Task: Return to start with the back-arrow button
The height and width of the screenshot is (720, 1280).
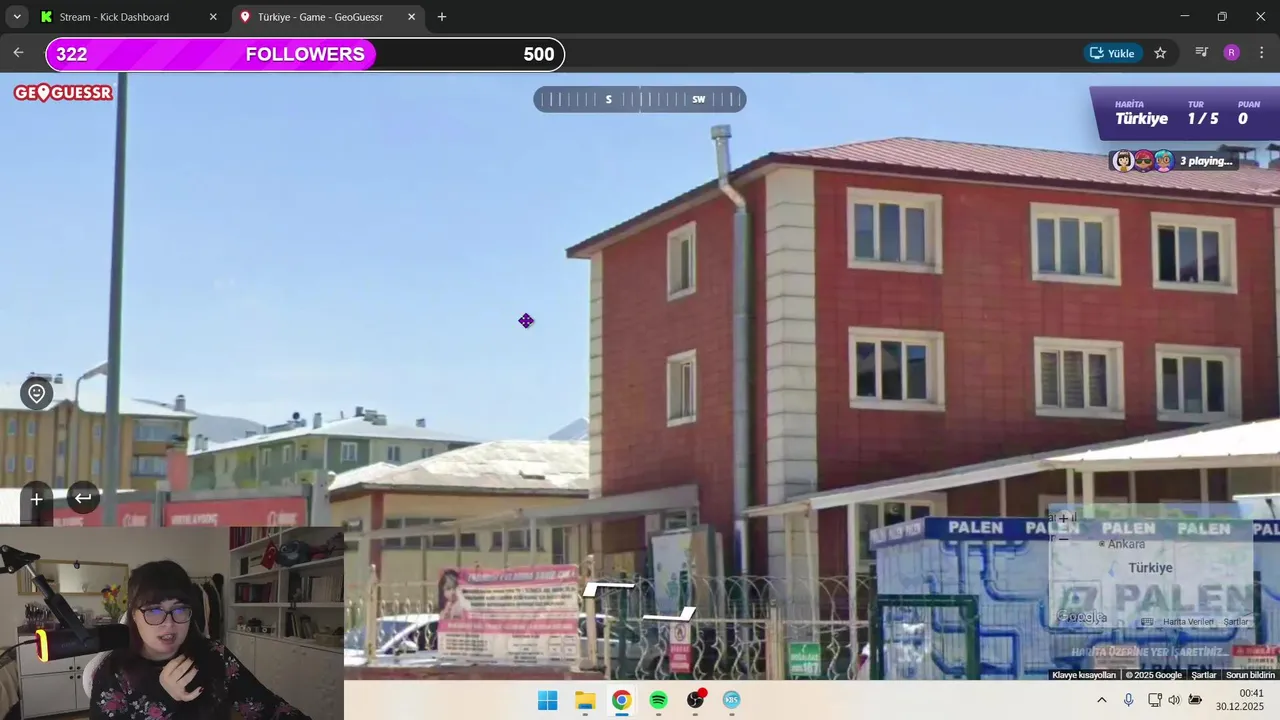Action: (x=83, y=498)
